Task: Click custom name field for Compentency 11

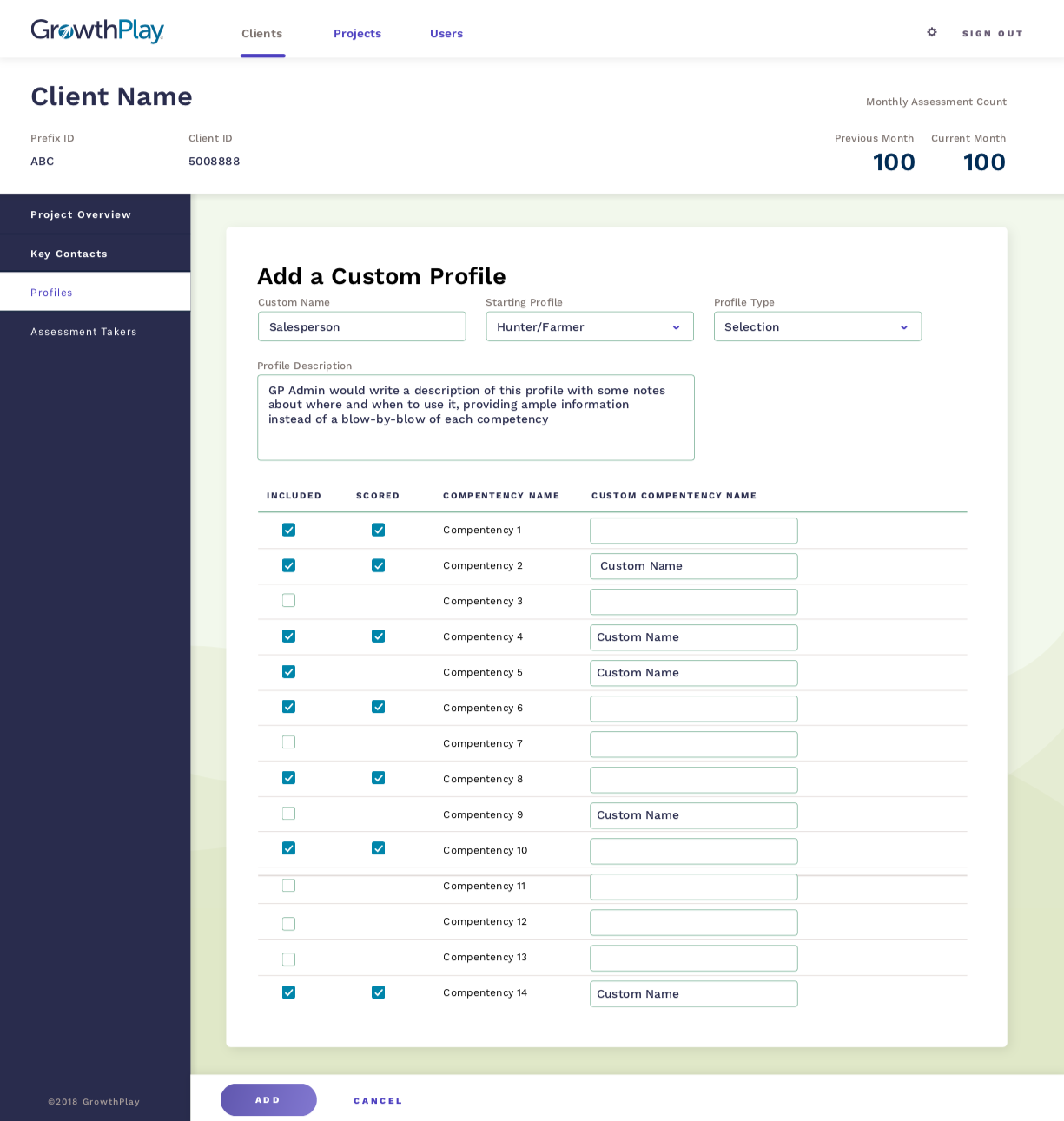Action: [x=694, y=887]
